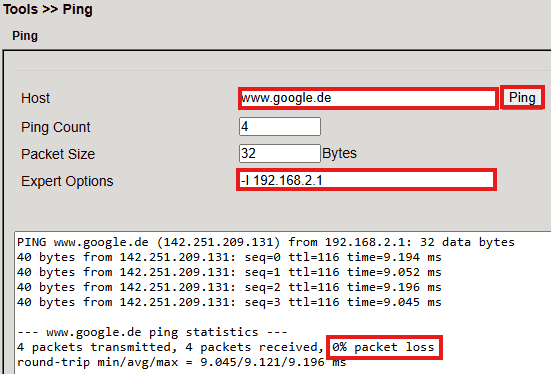Select the Ping Count field
551x374 pixels.
(x=280, y=127)
